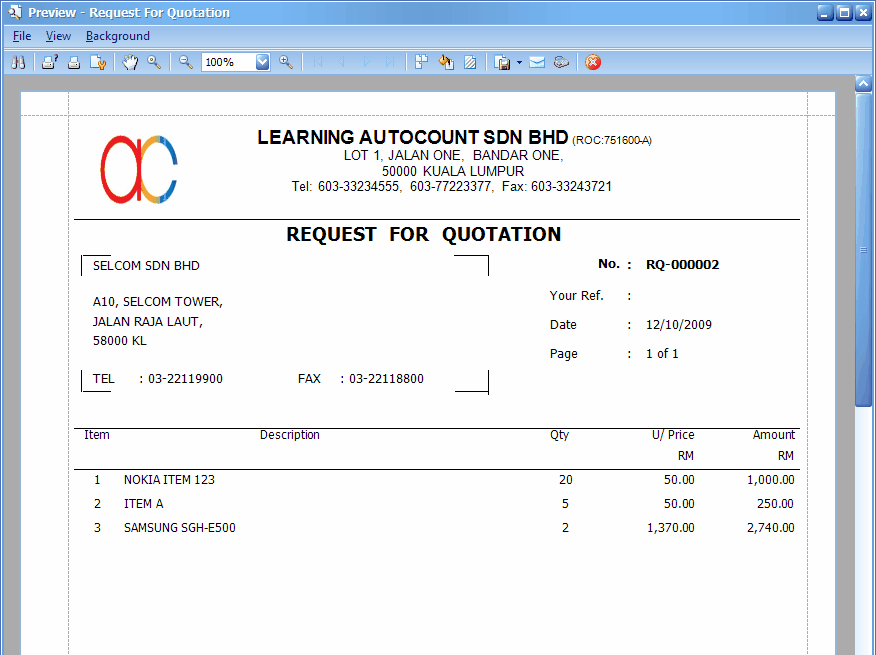Click the SELCOM SDN BHD supplier name

[146, 265]
